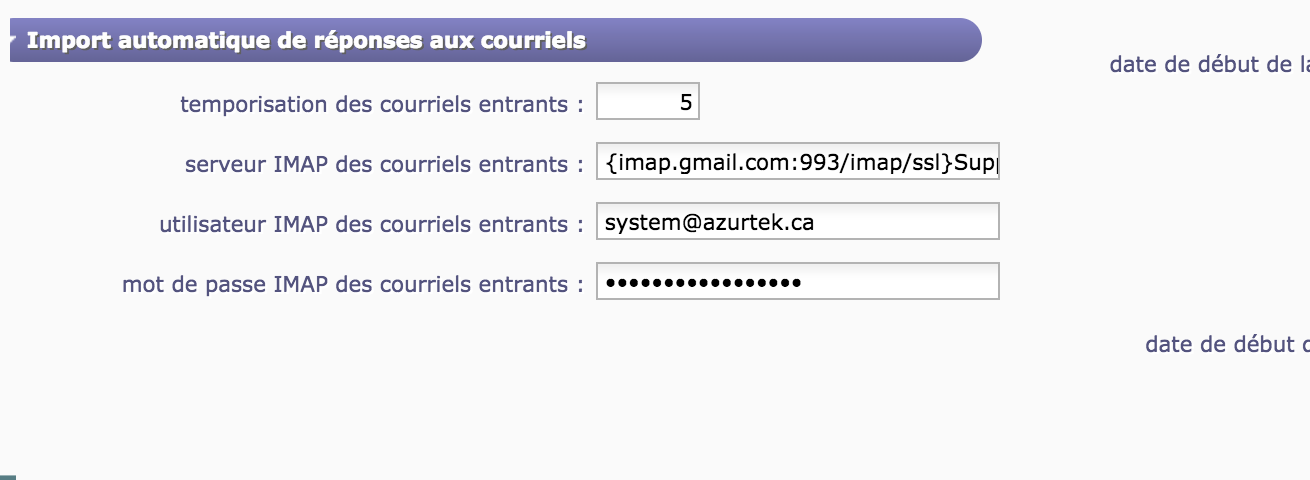The height and width of the screenshot is (480, 1310).
Task: Click the "mot de passe IMAP" label
Action: [x=352, y=284]
